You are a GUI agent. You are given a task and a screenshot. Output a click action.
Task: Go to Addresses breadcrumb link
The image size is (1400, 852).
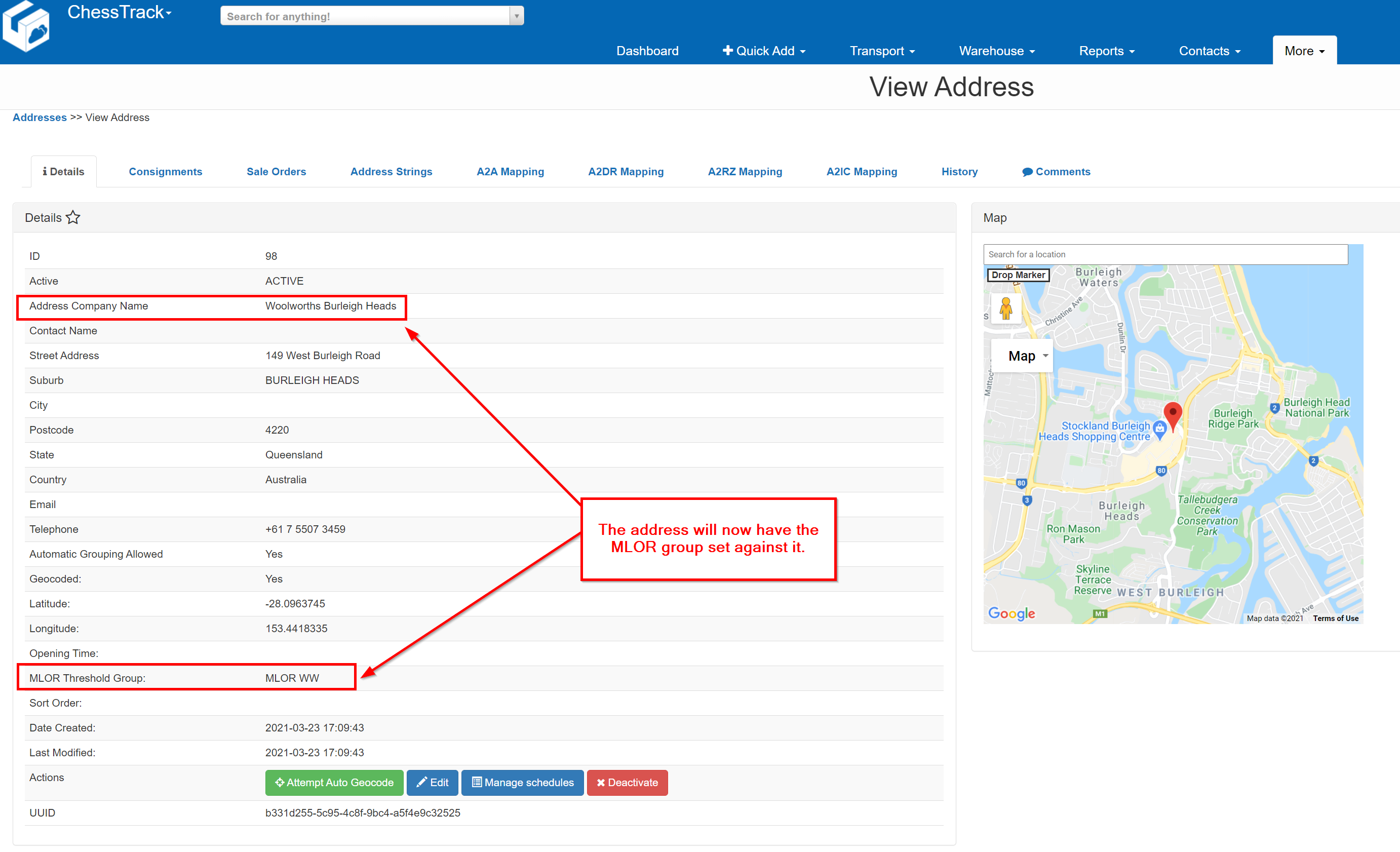pyautogui.click(x=39, y=117)
